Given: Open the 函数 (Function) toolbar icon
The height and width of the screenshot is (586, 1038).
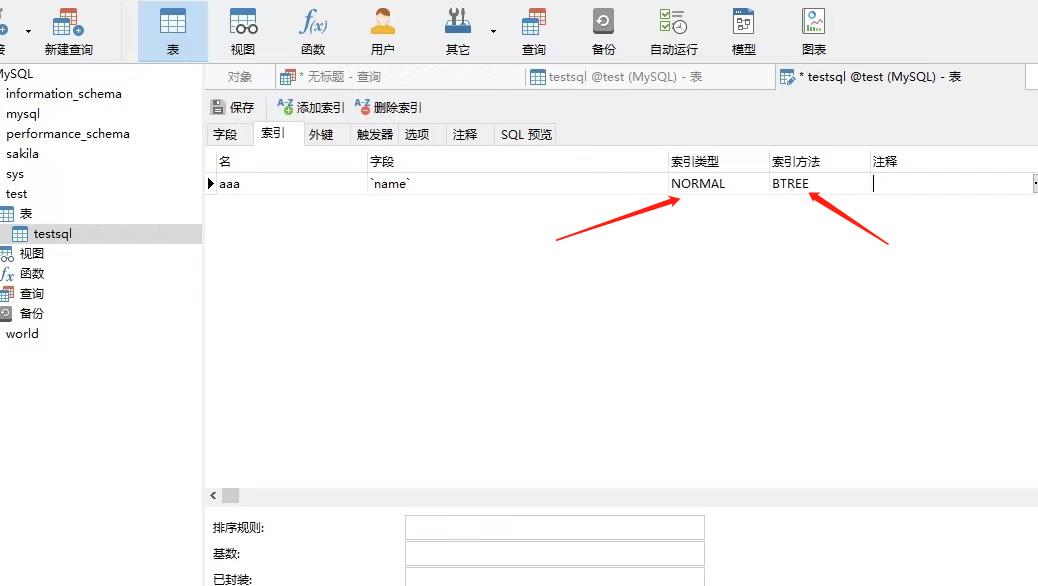Looking at the screenshot, I should coord(313,30).
